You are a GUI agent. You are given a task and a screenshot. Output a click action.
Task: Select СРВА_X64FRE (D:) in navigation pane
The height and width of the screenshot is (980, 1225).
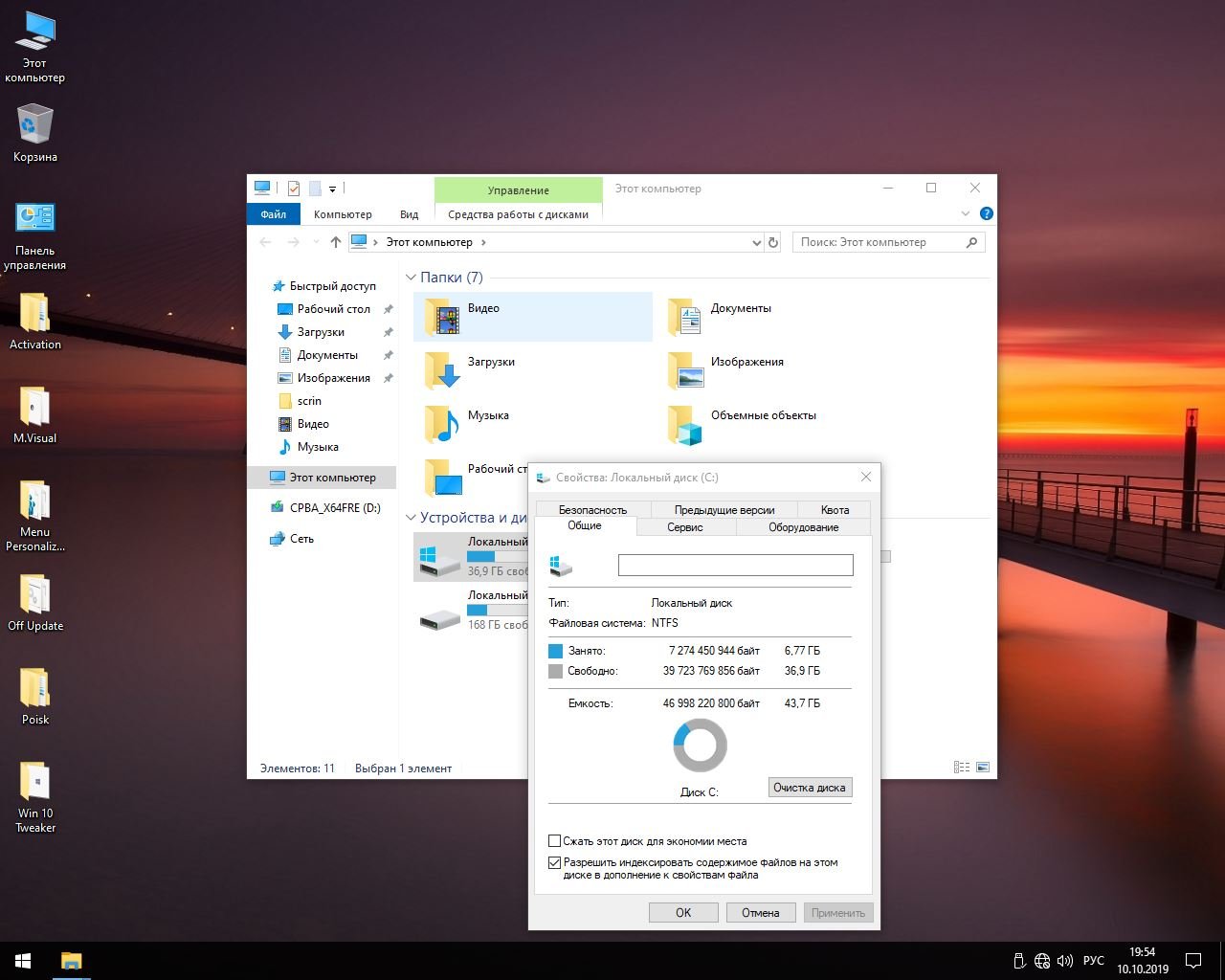tap(325, 508)
